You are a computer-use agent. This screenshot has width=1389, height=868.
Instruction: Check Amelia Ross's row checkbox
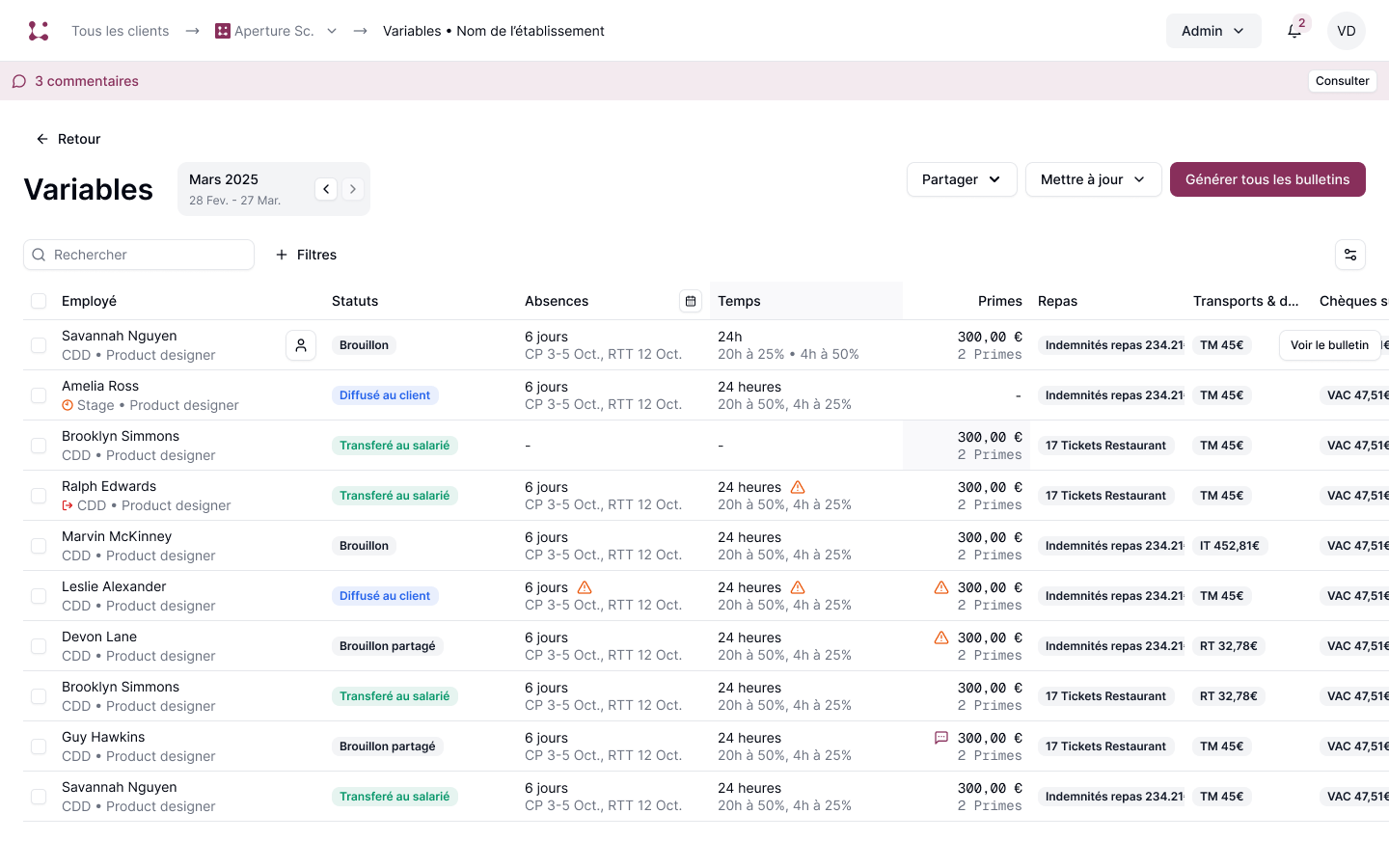[39, 394]
